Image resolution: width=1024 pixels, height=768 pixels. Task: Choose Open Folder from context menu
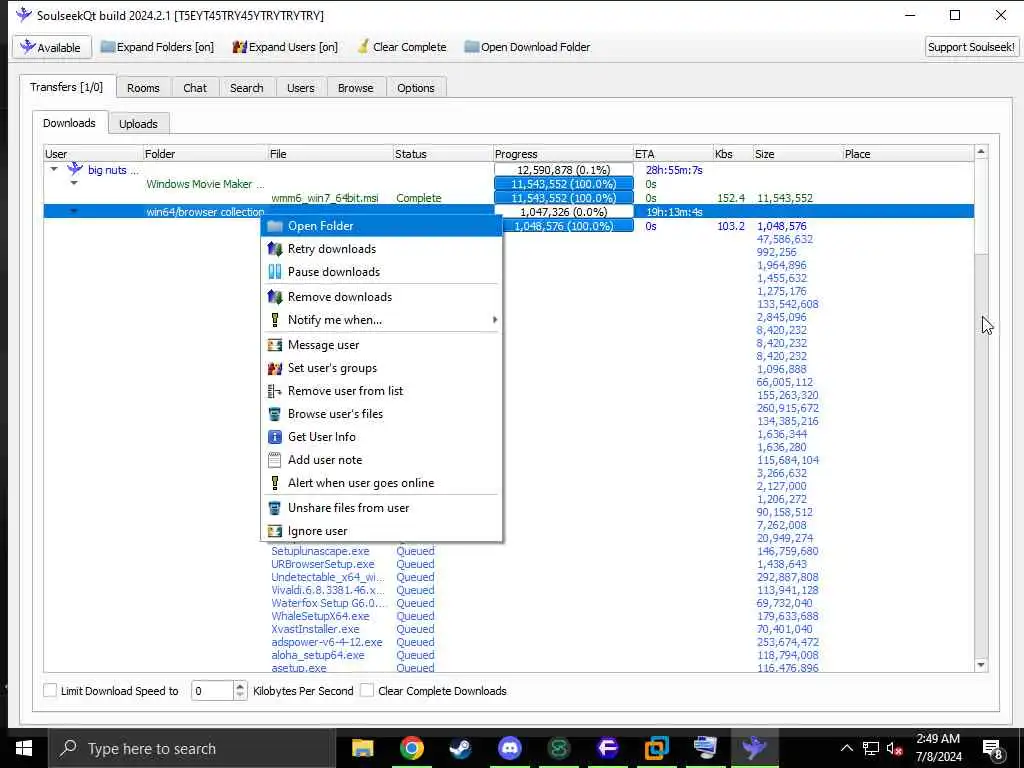(381, 226)
